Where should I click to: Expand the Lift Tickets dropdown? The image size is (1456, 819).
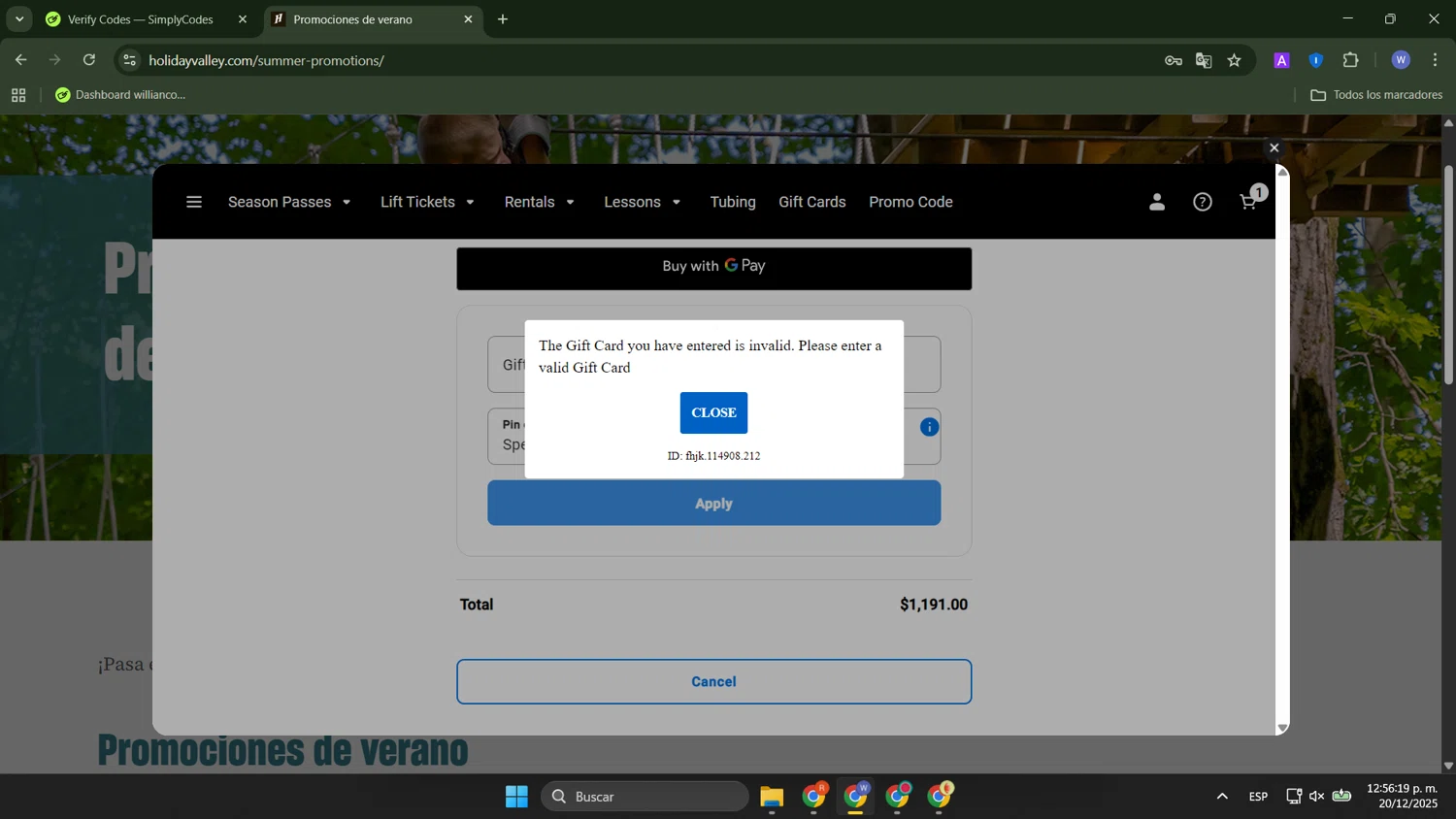(427, 202)
